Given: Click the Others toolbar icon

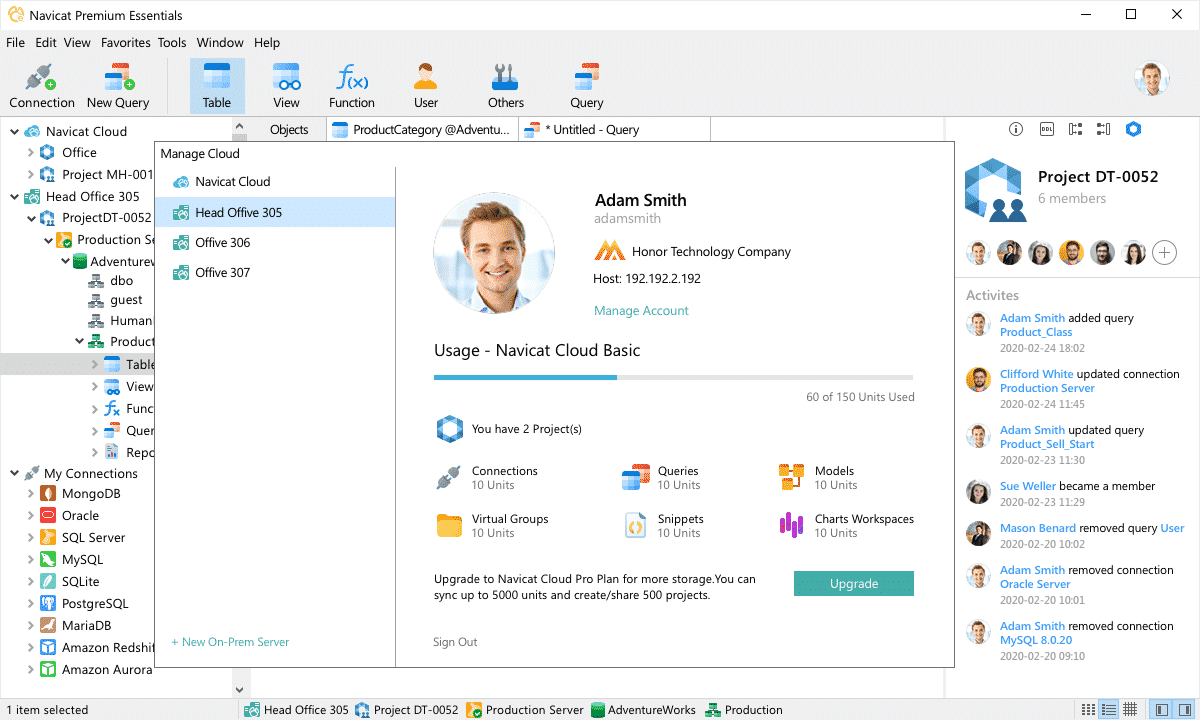Looking at the screenshot, I should 505,86.
